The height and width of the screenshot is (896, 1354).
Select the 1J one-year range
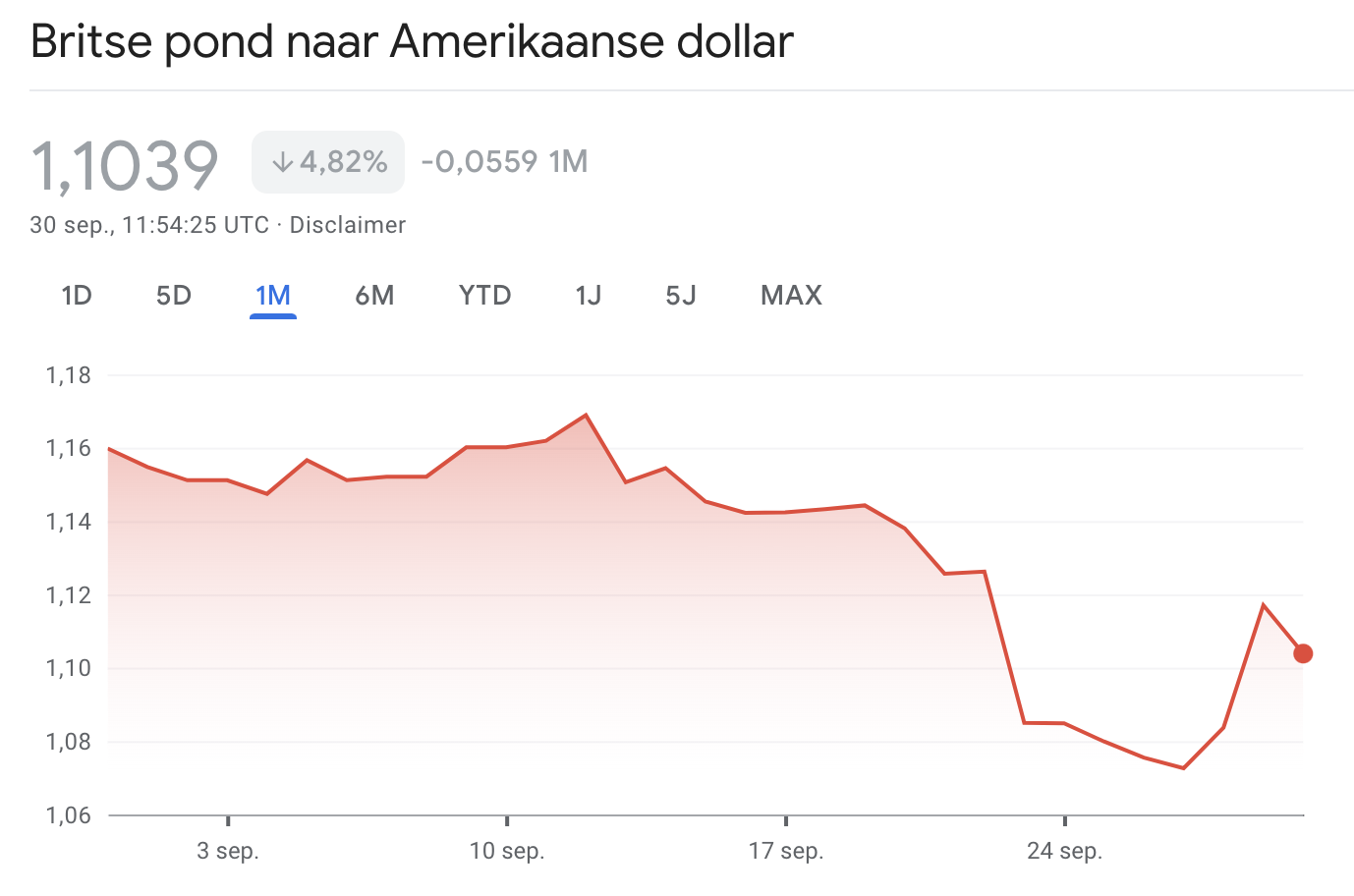[x=589, y=296]
